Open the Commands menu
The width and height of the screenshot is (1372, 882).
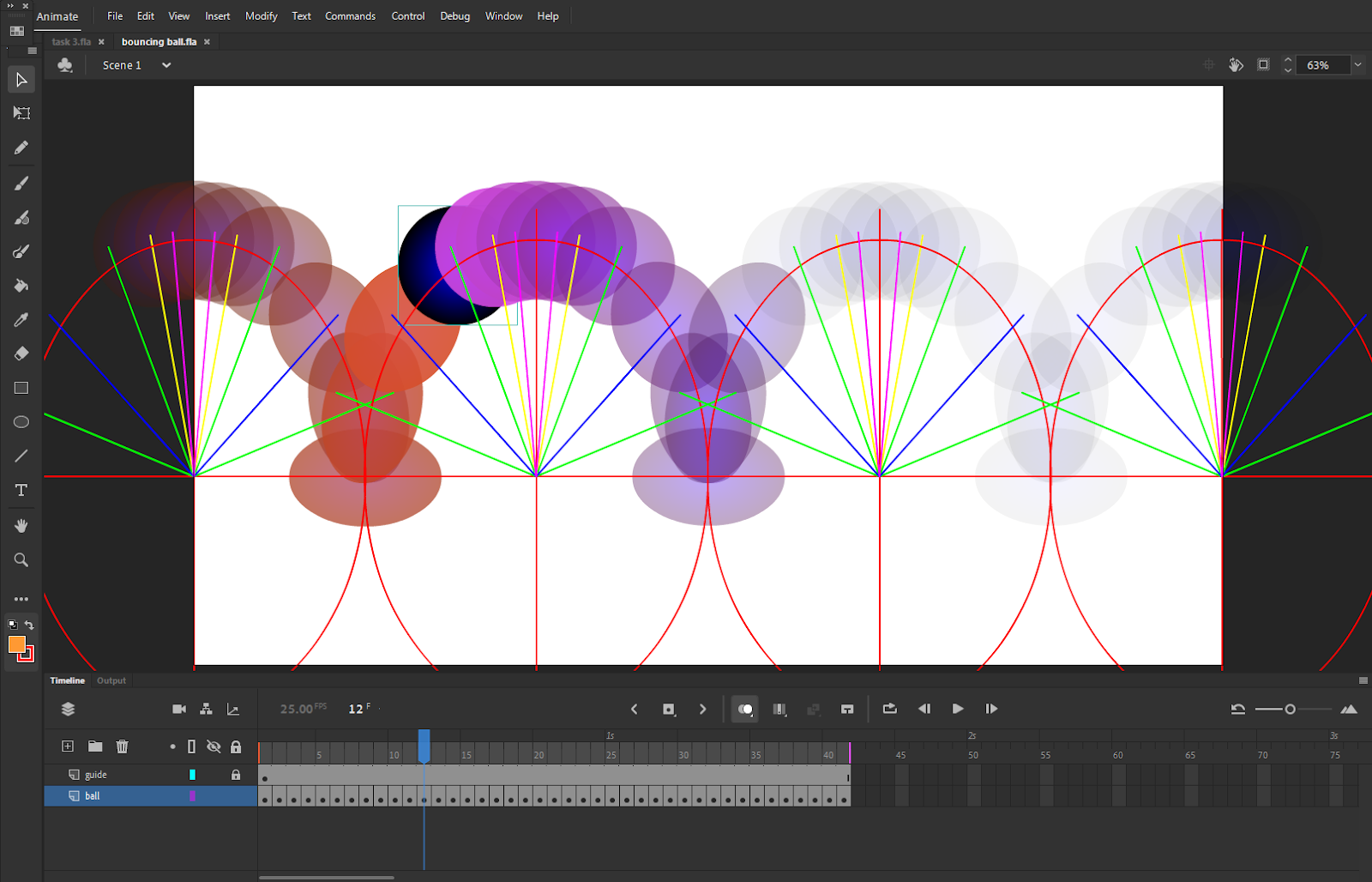(x=350, y=16)
